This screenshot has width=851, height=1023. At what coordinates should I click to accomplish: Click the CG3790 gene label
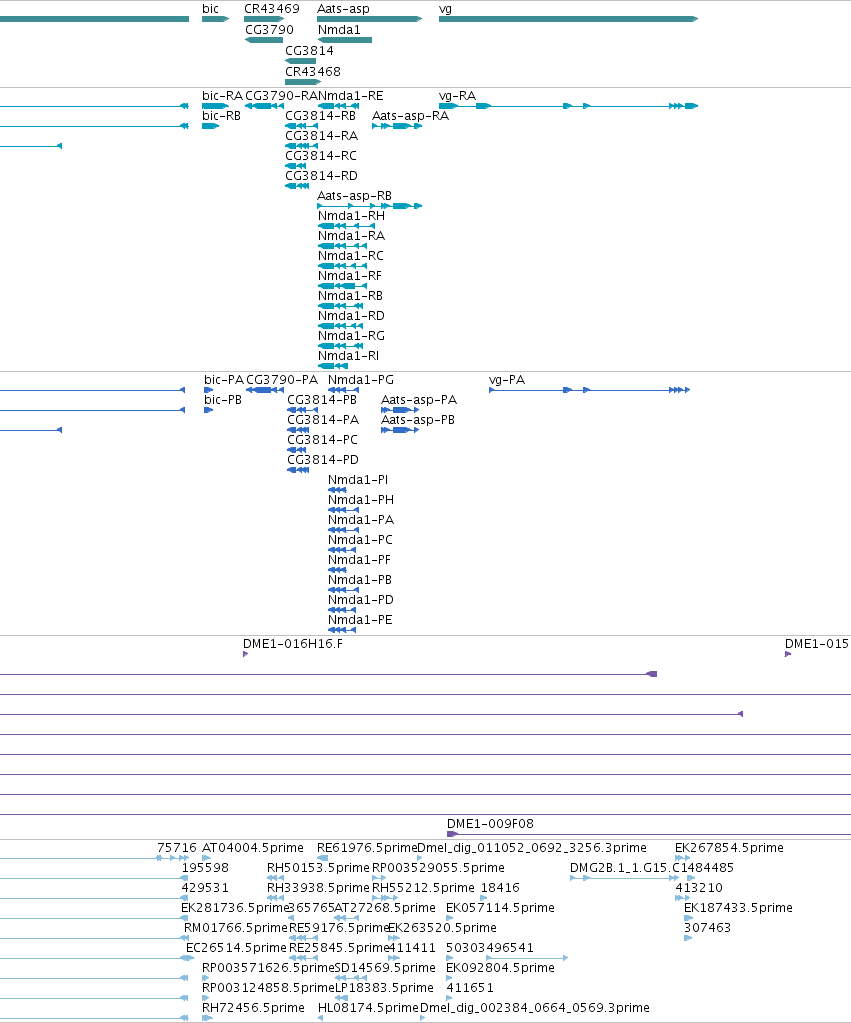(x=270, y=29)
